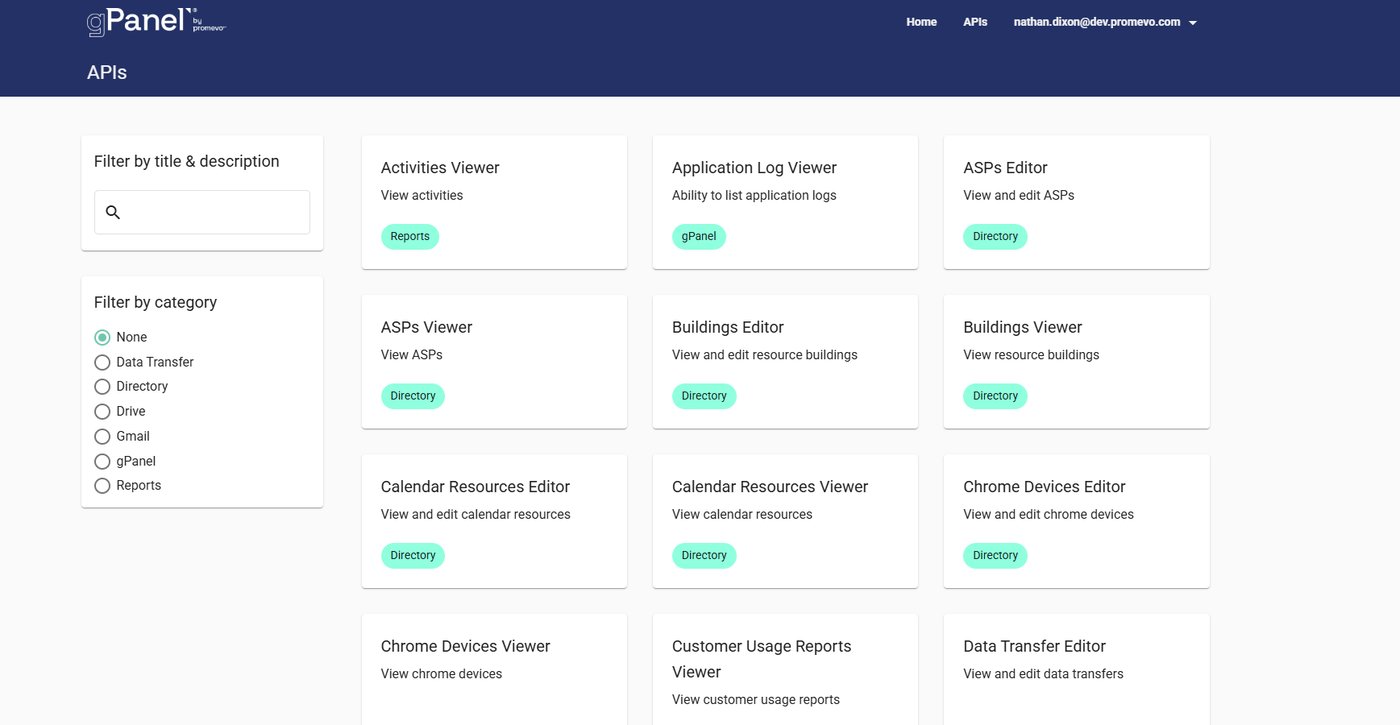Click the 'Filter by category' heading
The image size is (1400, 725).
tap(155, 302)
